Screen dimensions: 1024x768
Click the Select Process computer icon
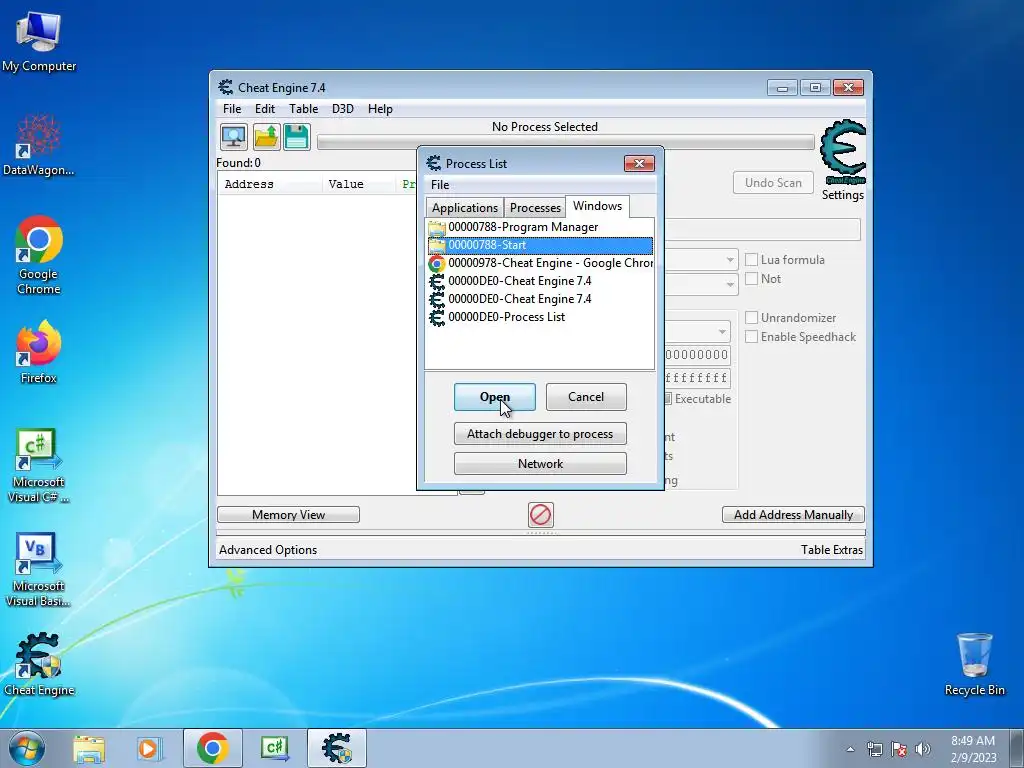(234, 137)
